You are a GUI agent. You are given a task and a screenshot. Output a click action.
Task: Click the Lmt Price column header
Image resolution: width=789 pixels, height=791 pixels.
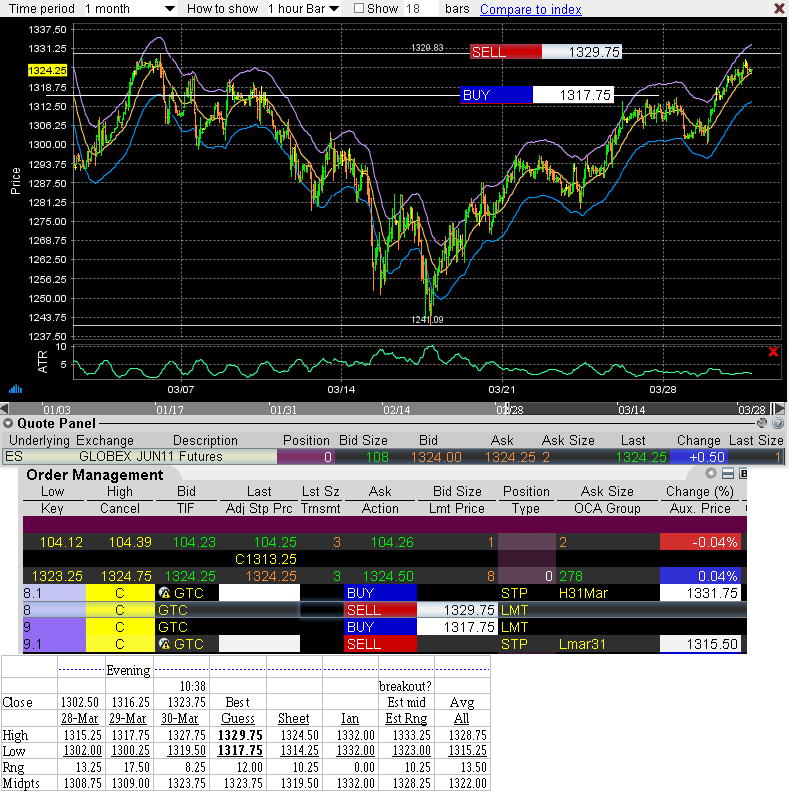pos(457,508)
